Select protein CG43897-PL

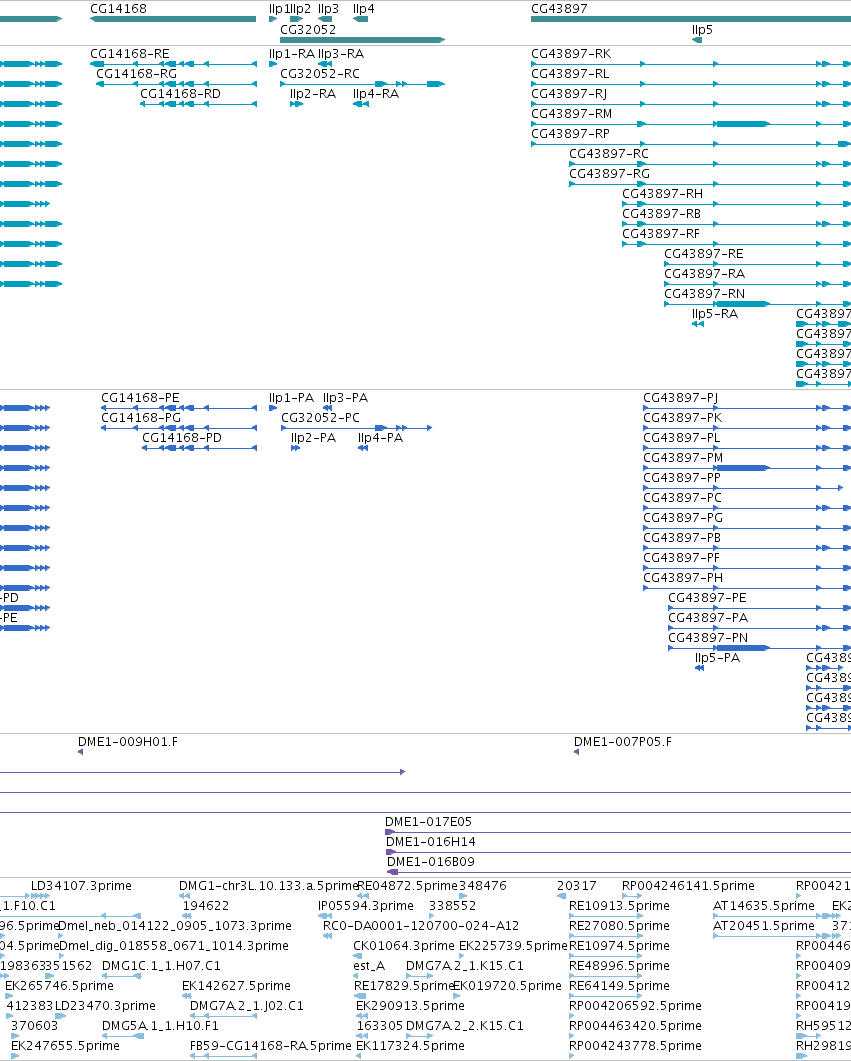pos(682,438)
